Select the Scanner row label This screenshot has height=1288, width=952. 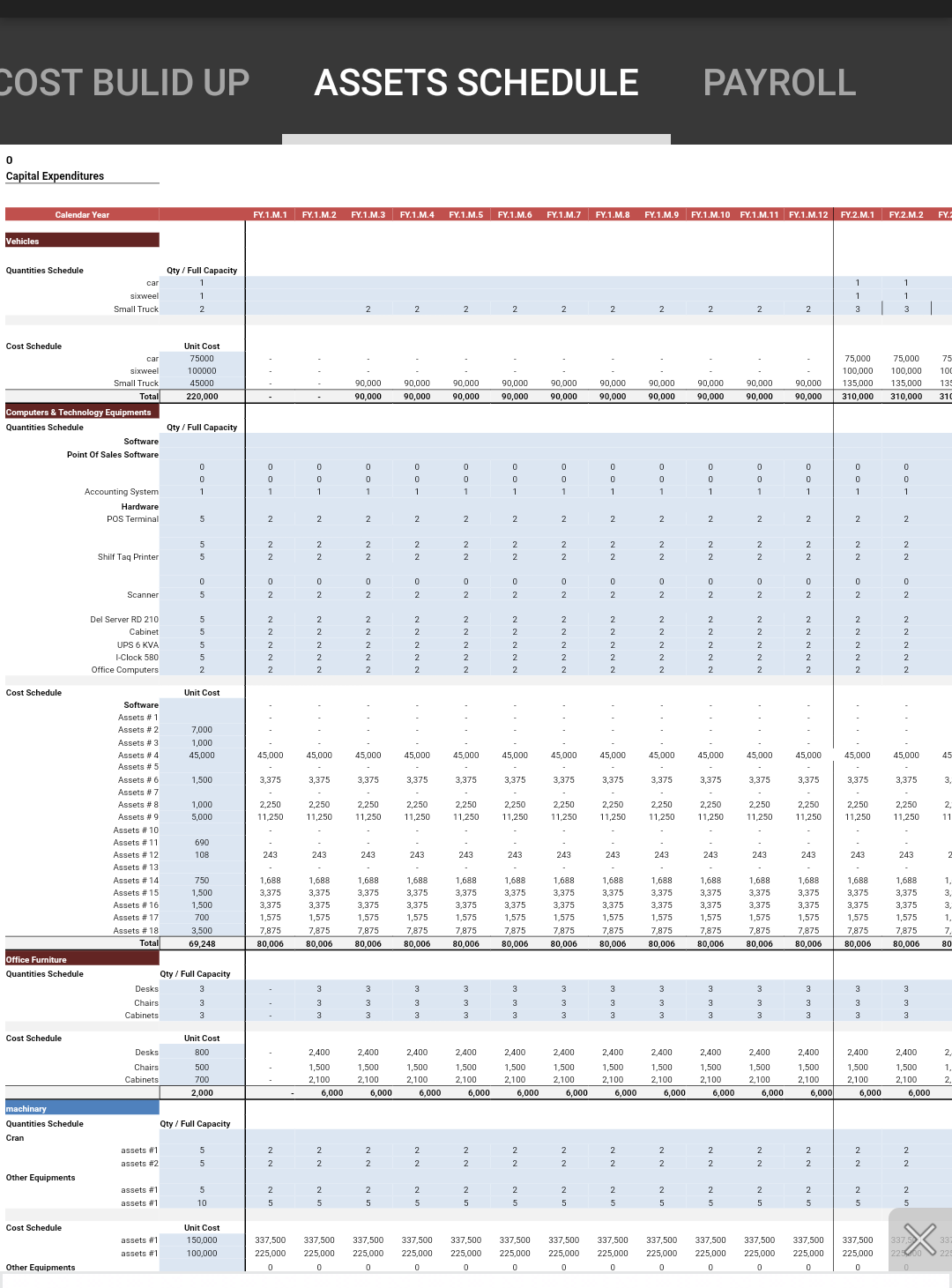[143, 595]
